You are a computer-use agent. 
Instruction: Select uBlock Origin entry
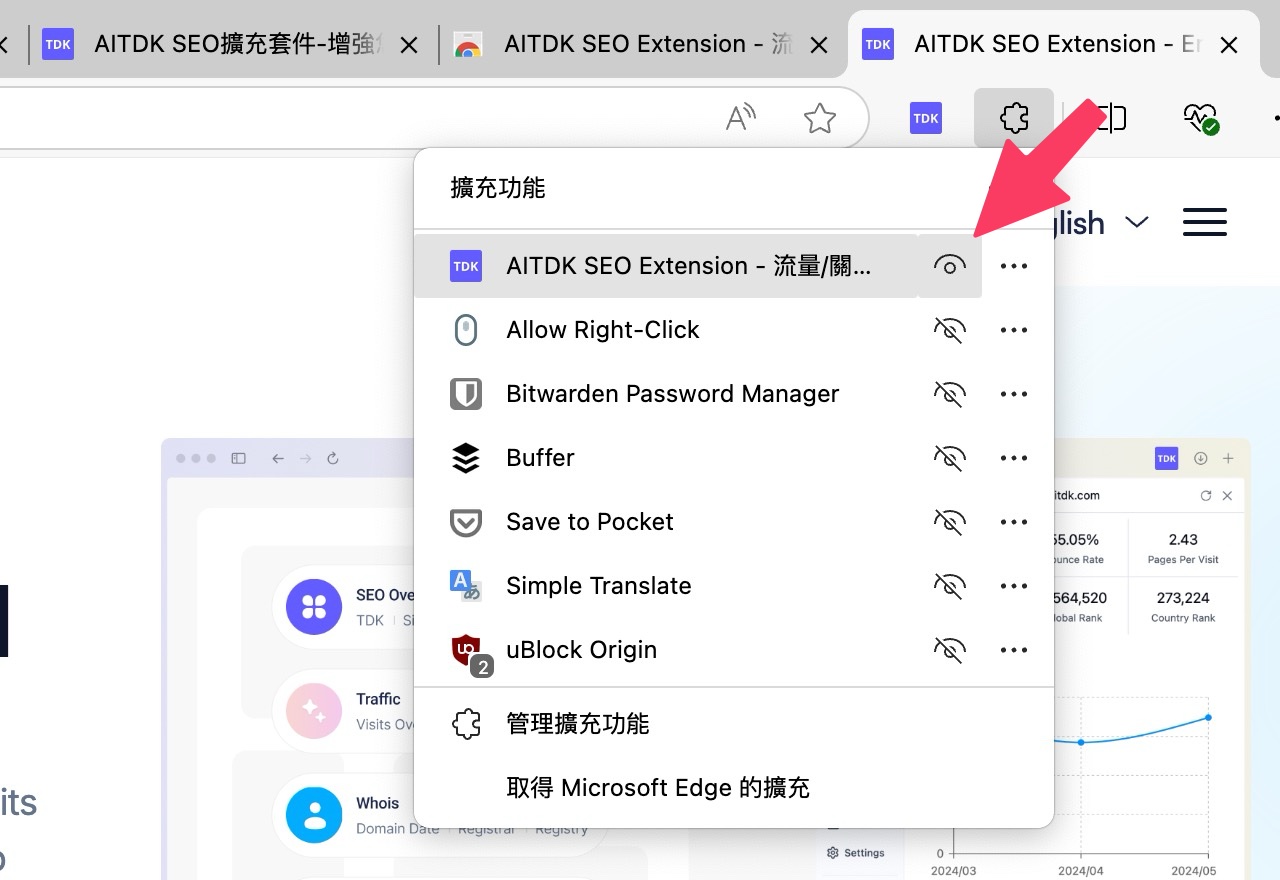[x=666, y=650]
